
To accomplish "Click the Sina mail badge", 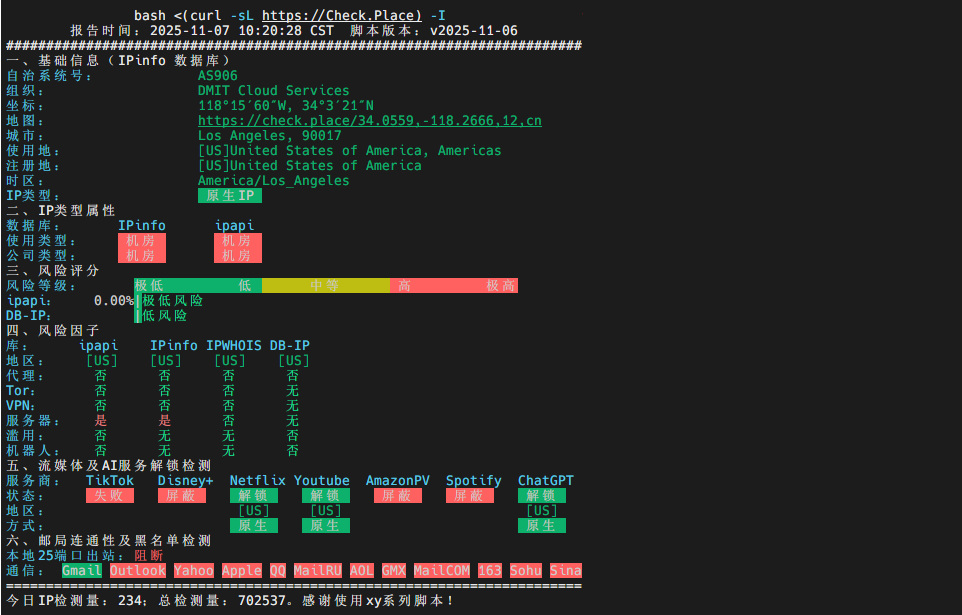I will coord(566,571).
